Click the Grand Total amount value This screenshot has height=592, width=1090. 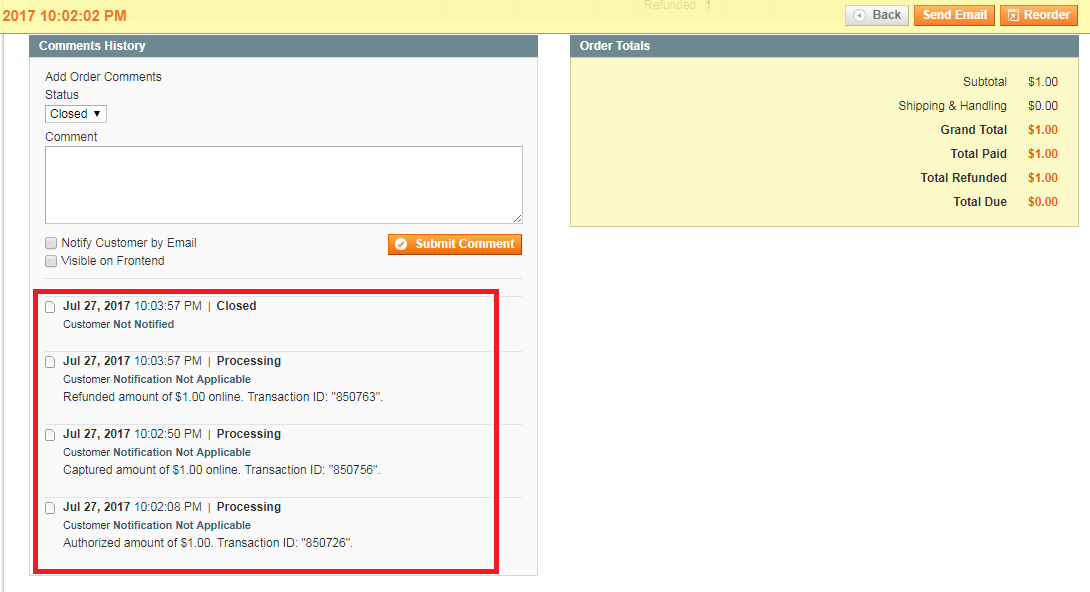coord(1042,130)
